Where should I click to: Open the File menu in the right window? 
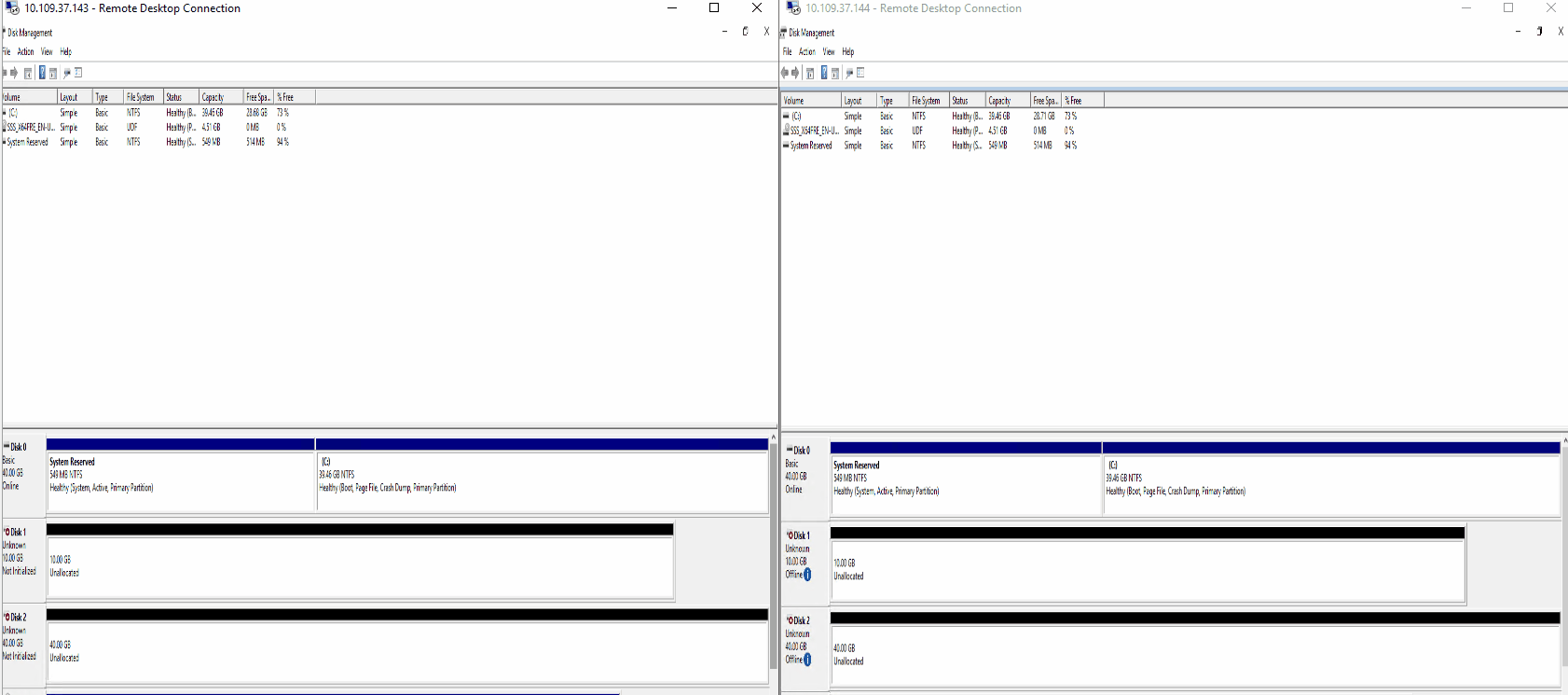(788, 52)
